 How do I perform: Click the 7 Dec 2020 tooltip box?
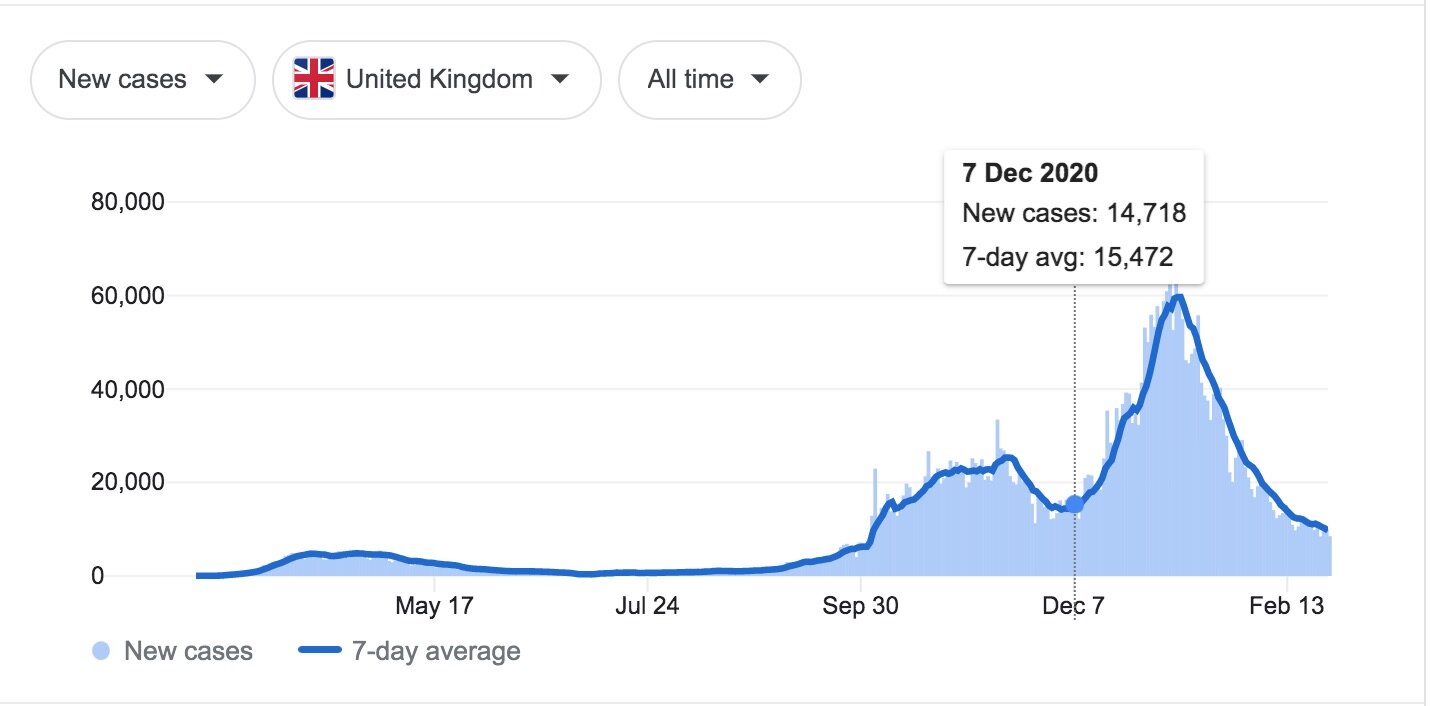1073,216
